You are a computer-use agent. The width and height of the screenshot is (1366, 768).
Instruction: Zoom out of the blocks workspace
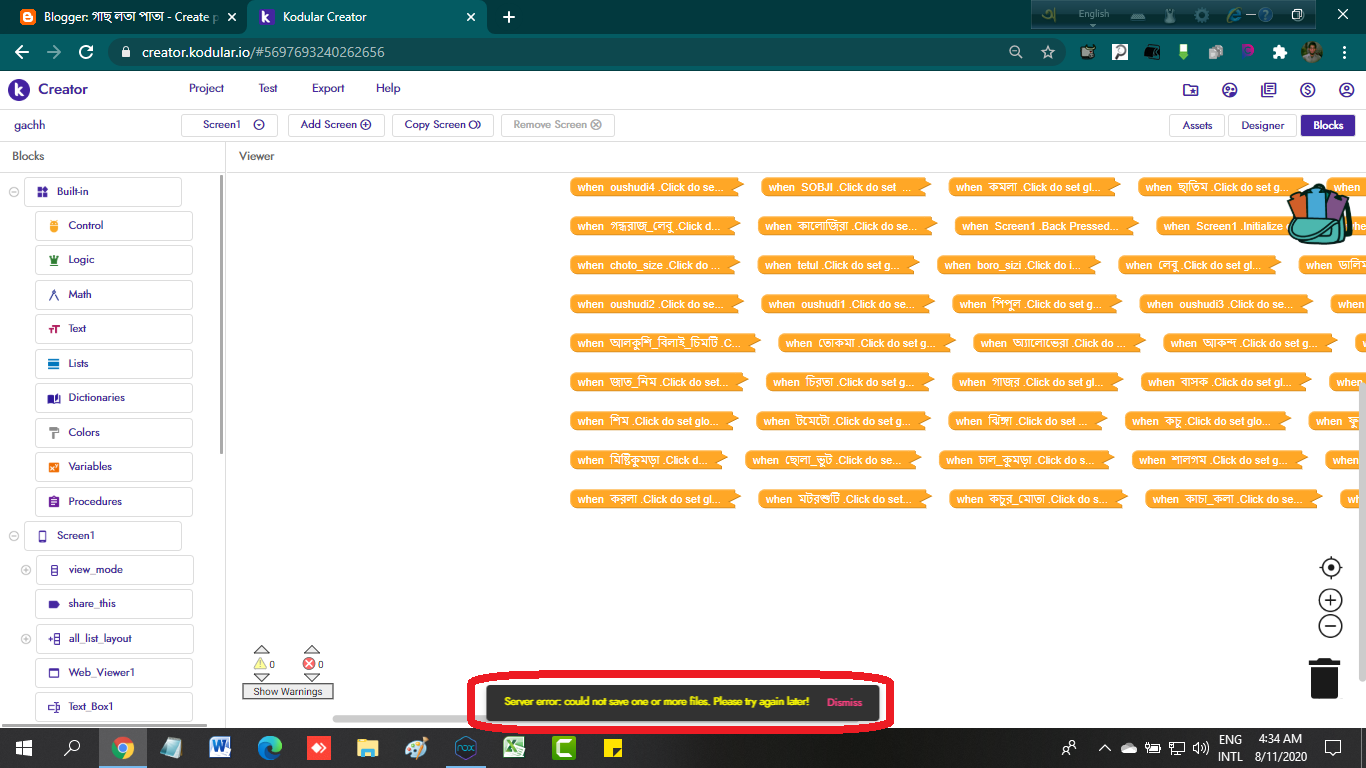(1330, 626)
